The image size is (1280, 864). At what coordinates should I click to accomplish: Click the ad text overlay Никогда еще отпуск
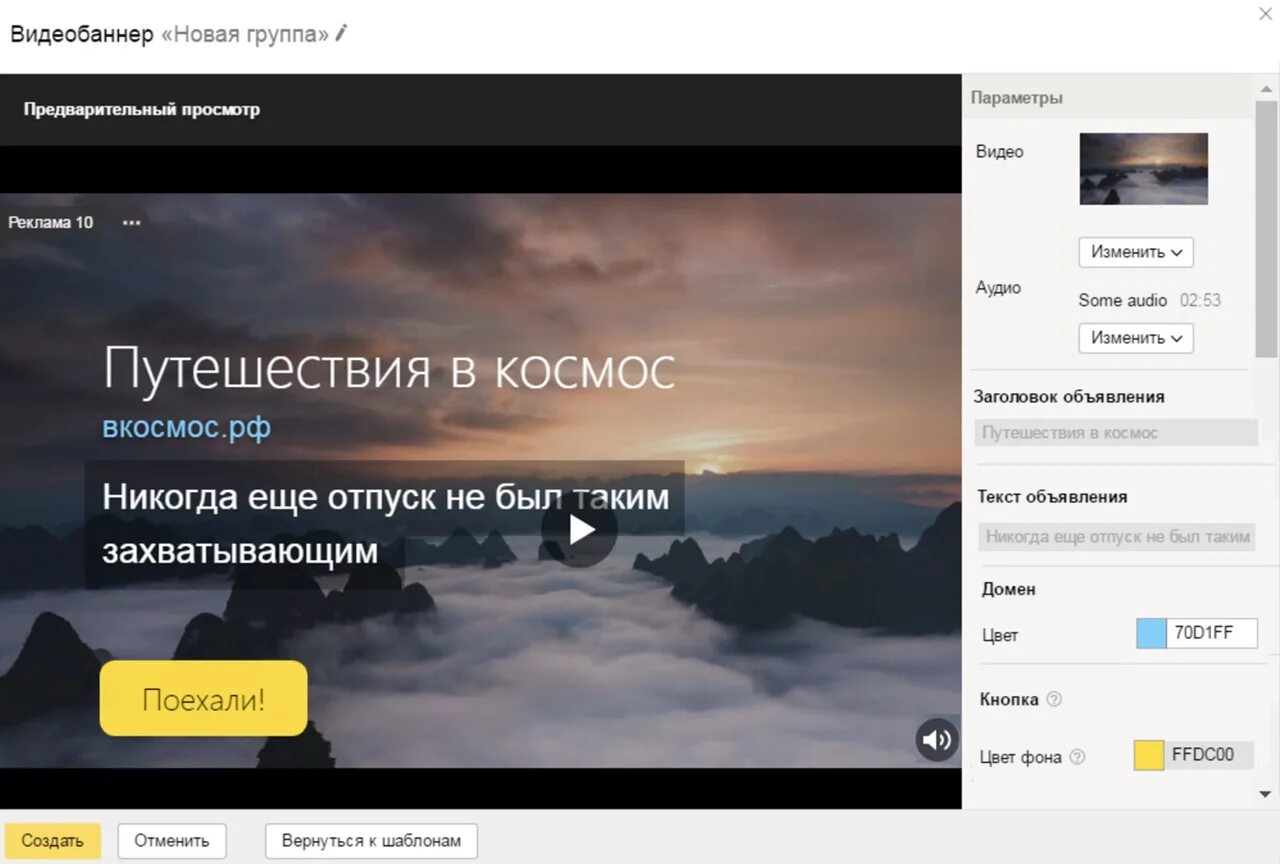[x=385, y=523]
